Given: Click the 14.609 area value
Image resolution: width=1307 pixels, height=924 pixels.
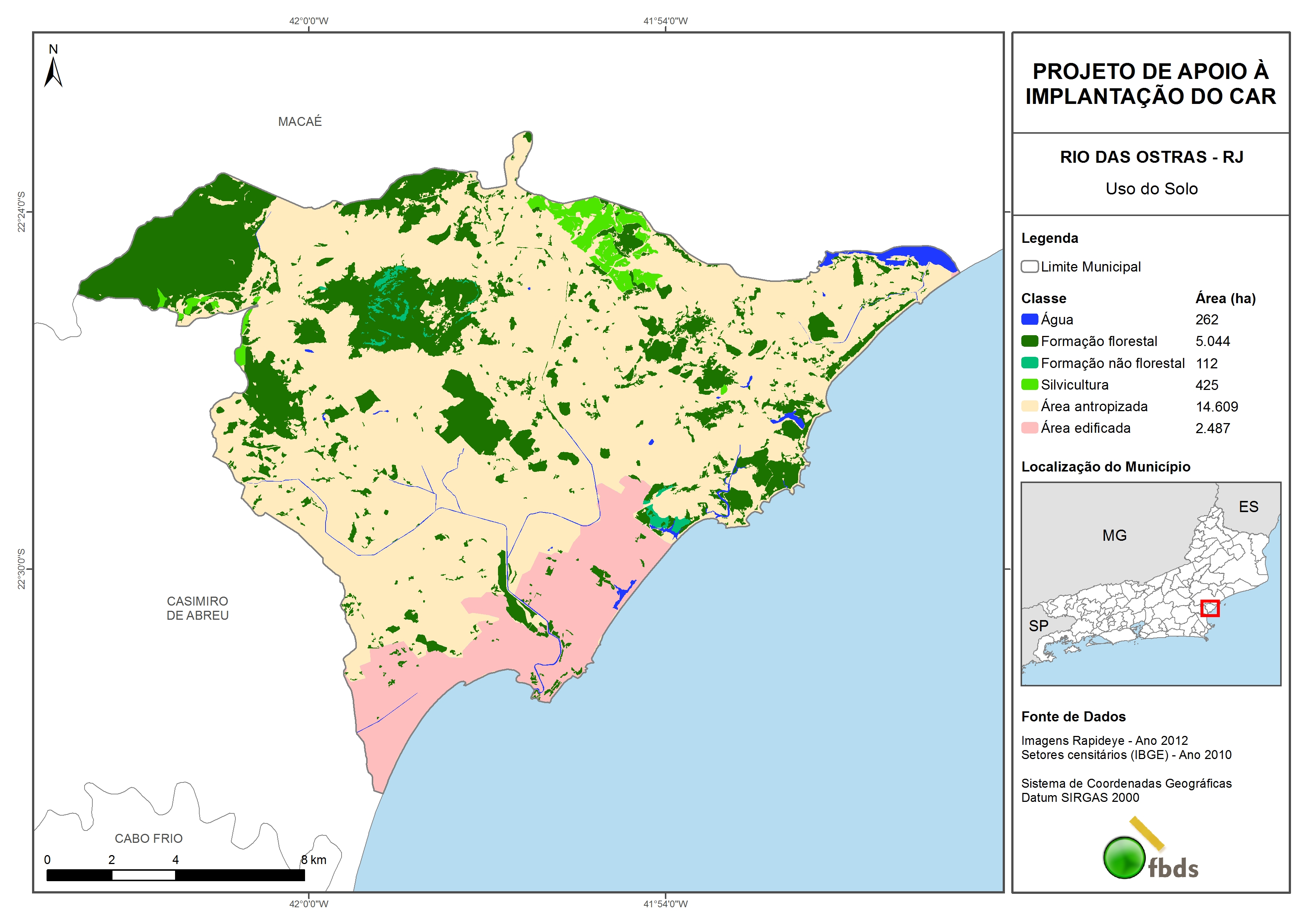Looking at the screenshot, I should coord(1216,406).
